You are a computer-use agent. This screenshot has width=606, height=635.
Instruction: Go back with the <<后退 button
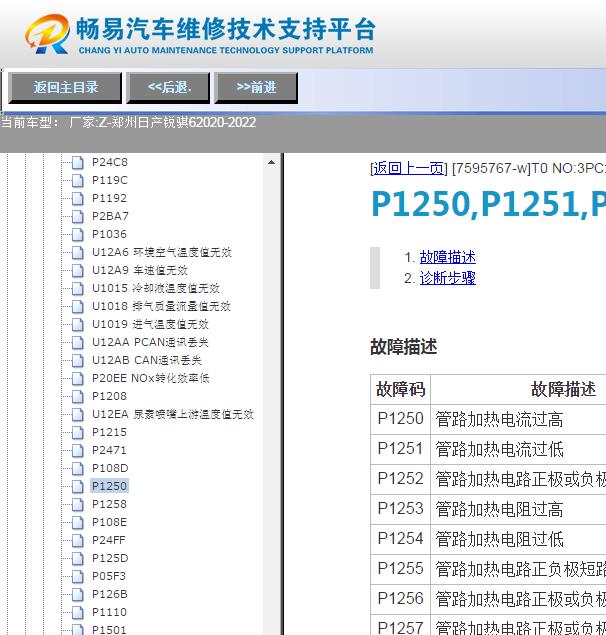168,87
